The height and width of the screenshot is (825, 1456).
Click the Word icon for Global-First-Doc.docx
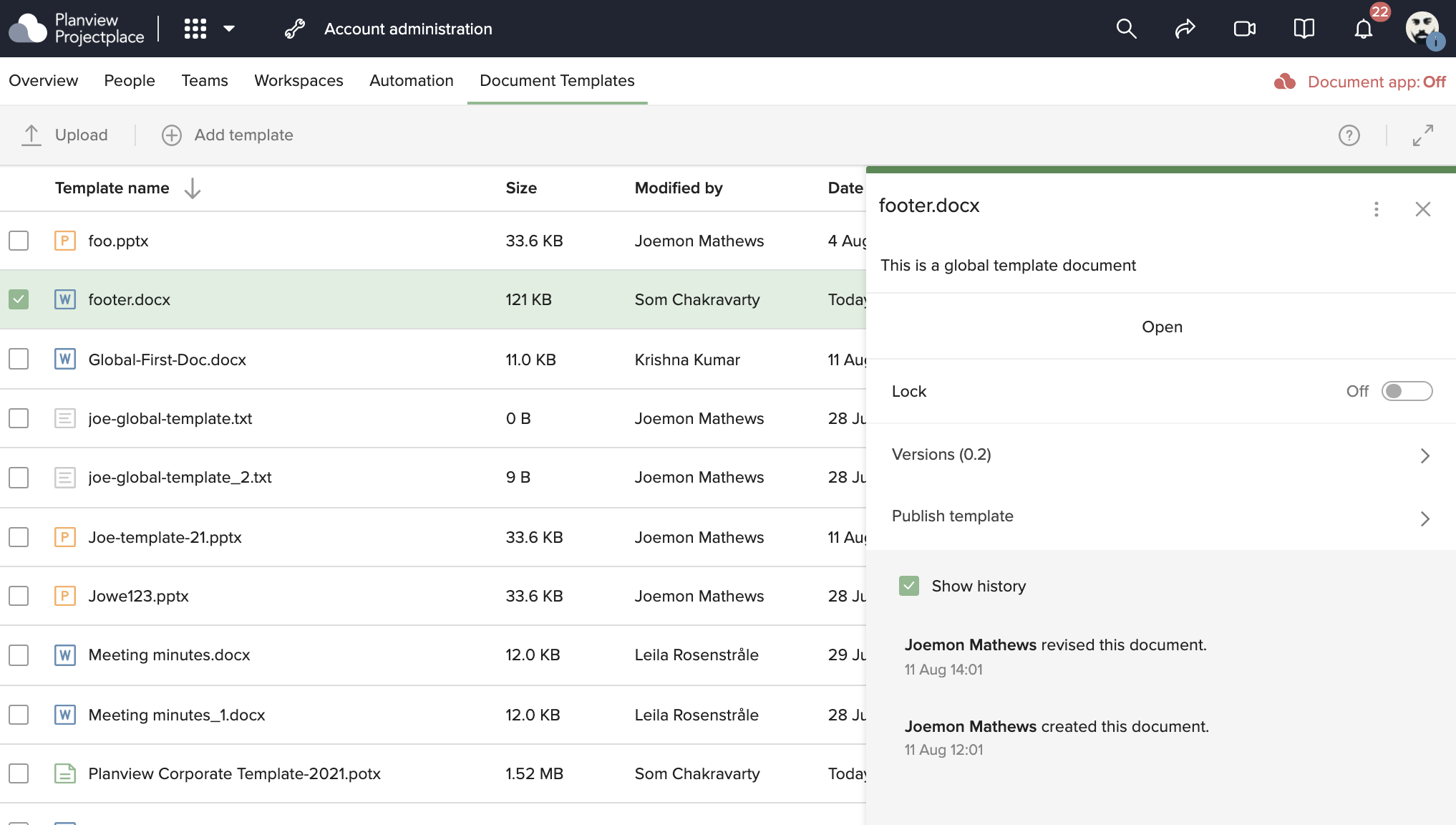[x=65, y=360]
